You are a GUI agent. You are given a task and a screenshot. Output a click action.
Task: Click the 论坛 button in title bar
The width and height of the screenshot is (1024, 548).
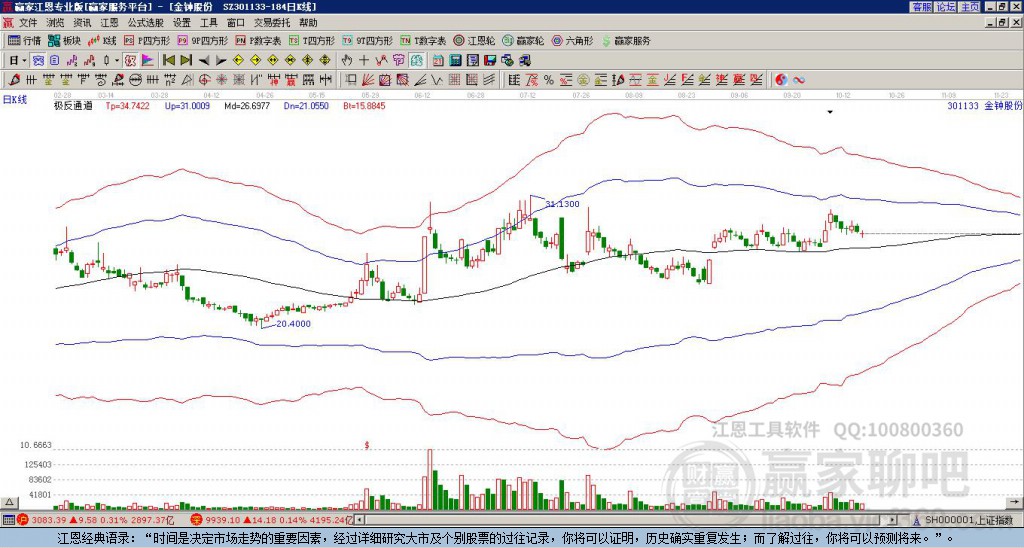pyautogui.click(x=946, y=7)
